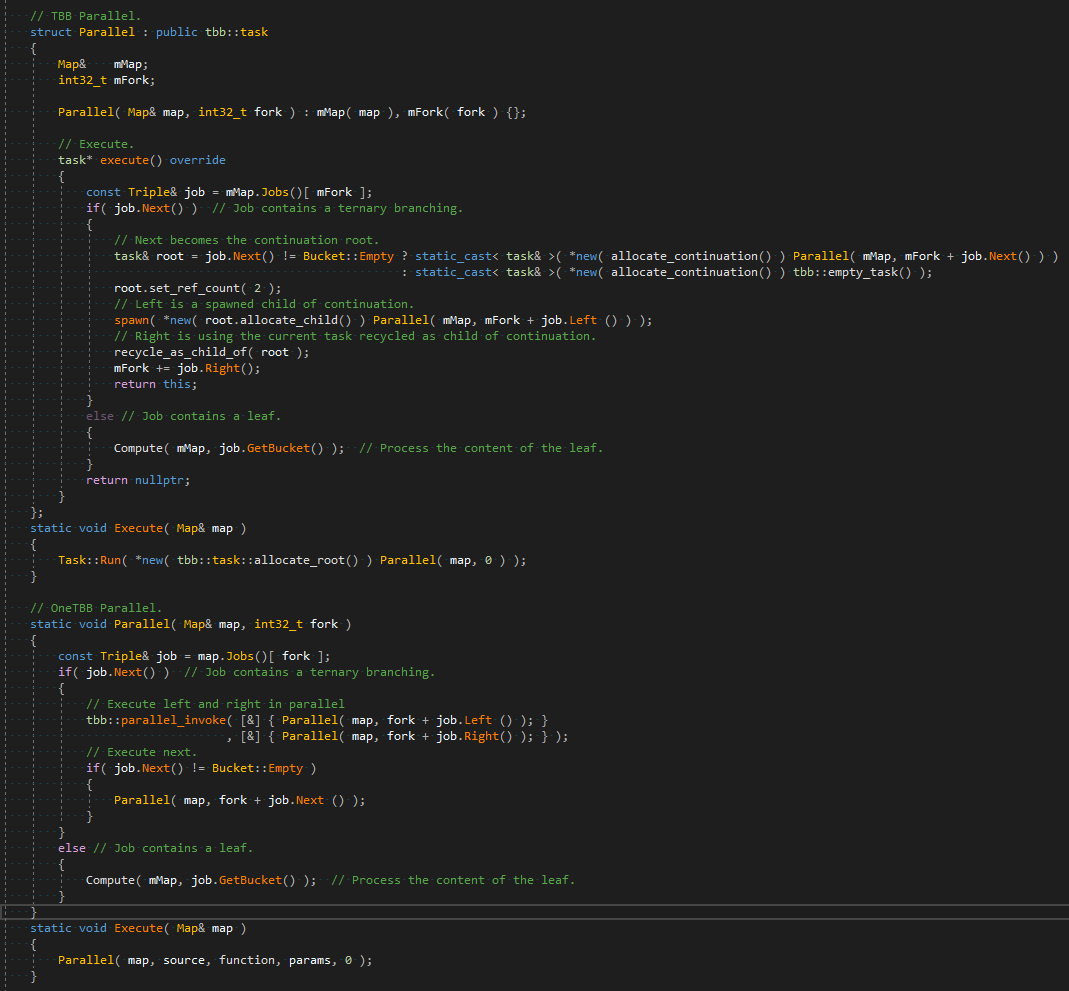This screenshot has height=991, width=1069.
Task: Click 'if( job.Next() != Bucket::Empty )' condition
Action: [x=201, y=768]
